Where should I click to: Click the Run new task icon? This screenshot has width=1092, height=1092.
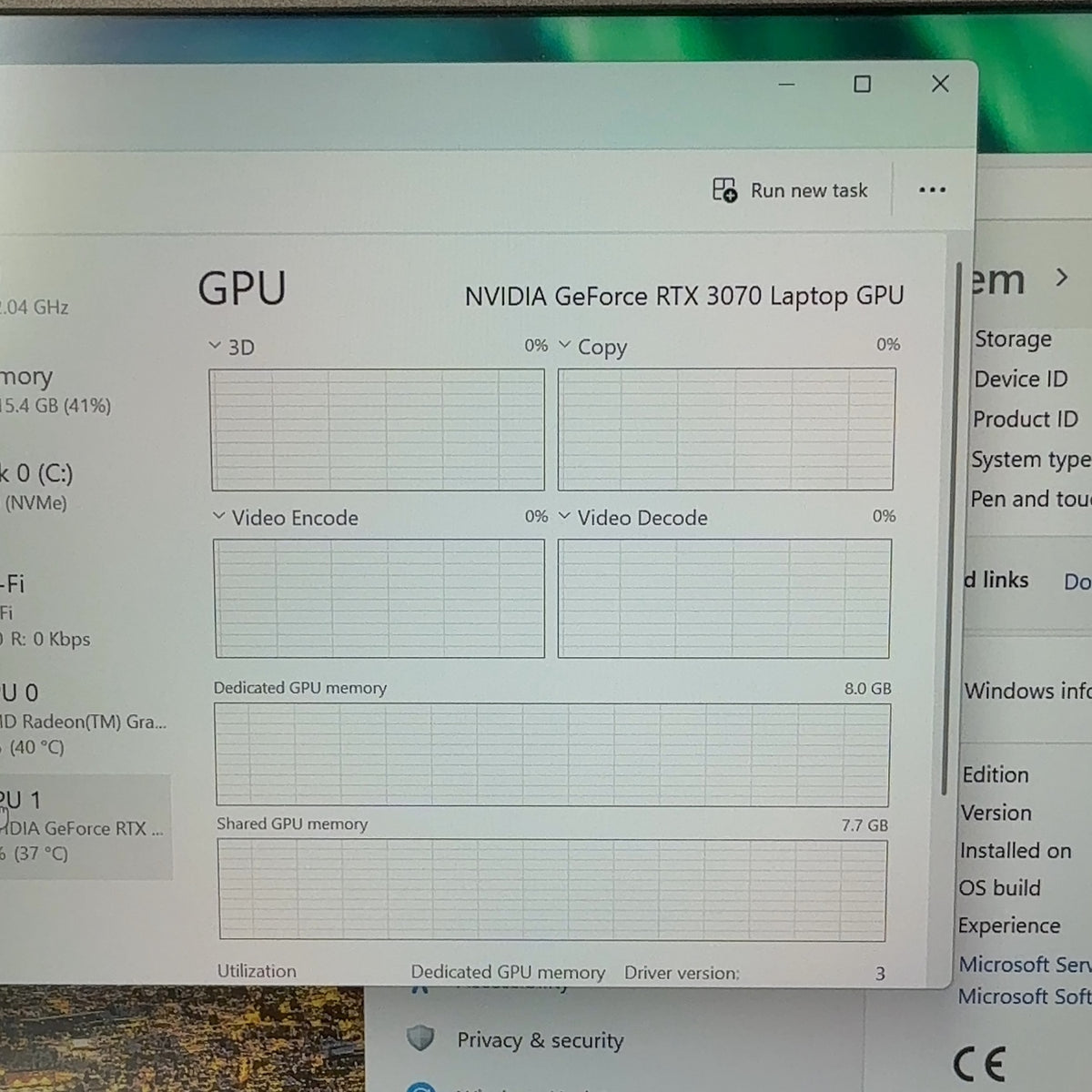click(724, 190)
